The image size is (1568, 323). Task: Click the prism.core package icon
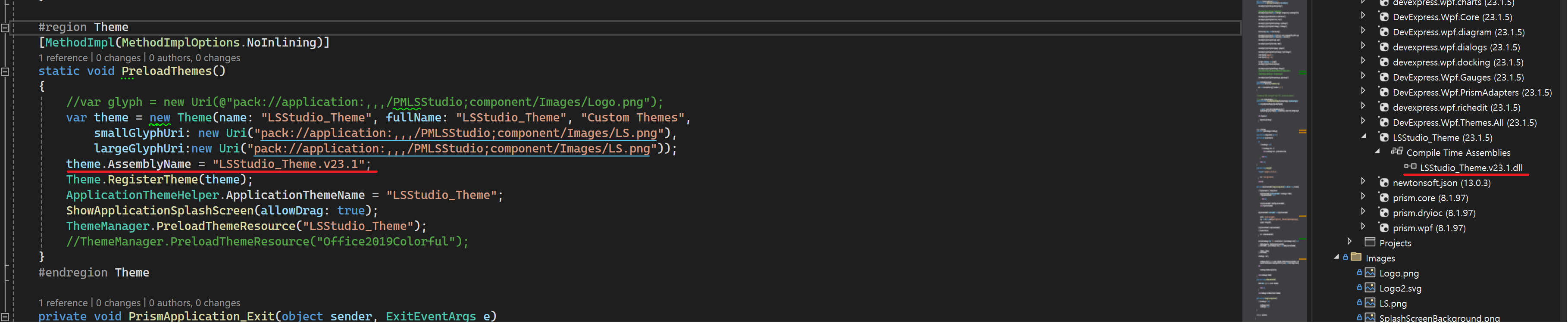[x=1383, y=198]
